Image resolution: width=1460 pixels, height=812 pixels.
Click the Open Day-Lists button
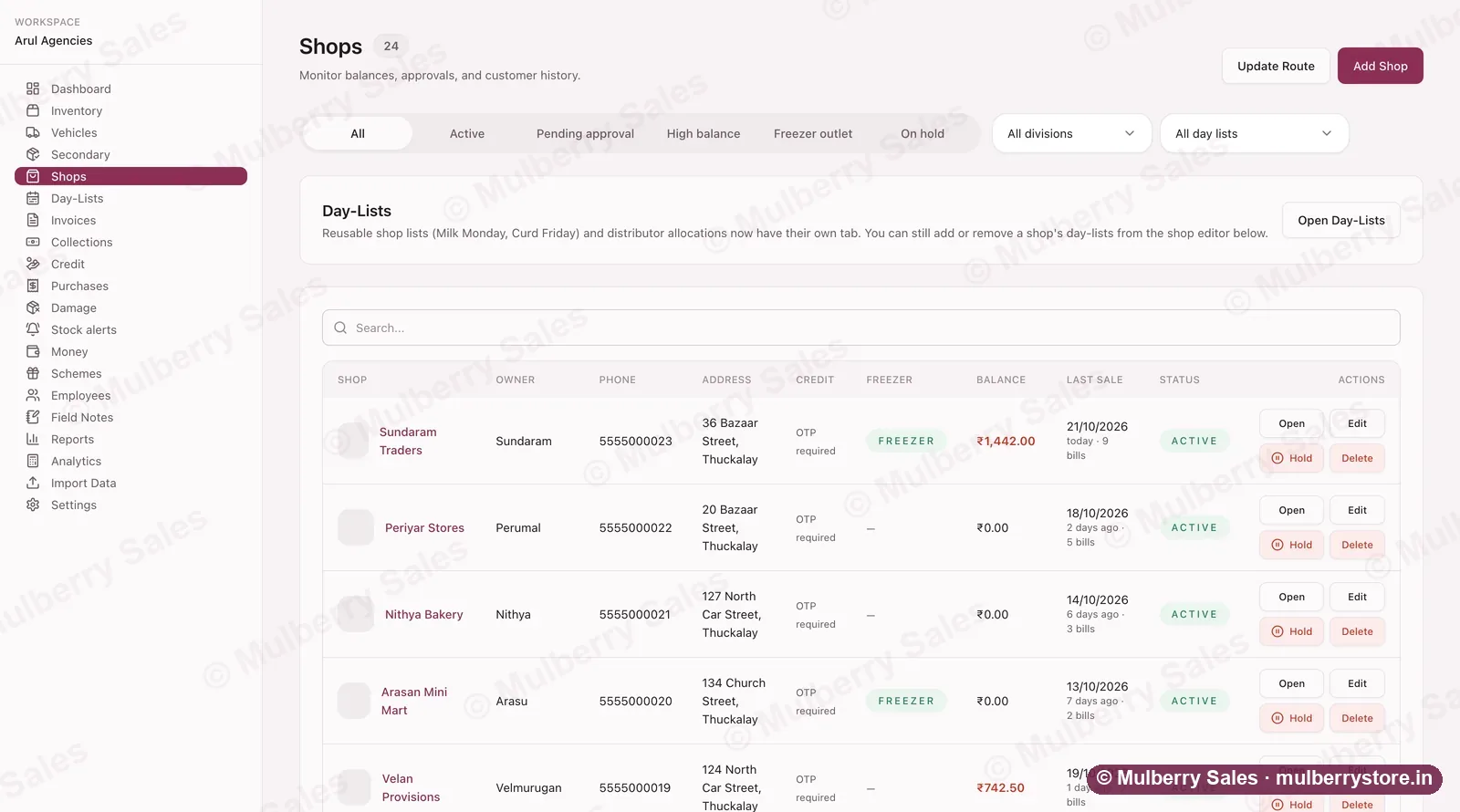coord(1341,220)
